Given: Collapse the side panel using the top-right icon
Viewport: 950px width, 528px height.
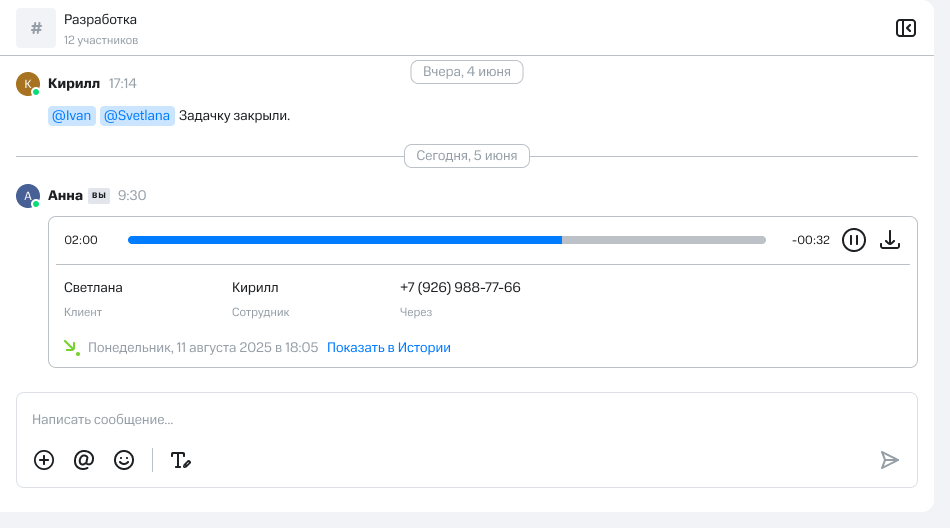Looking at the screenshot, I should click(x=905, y=28).
